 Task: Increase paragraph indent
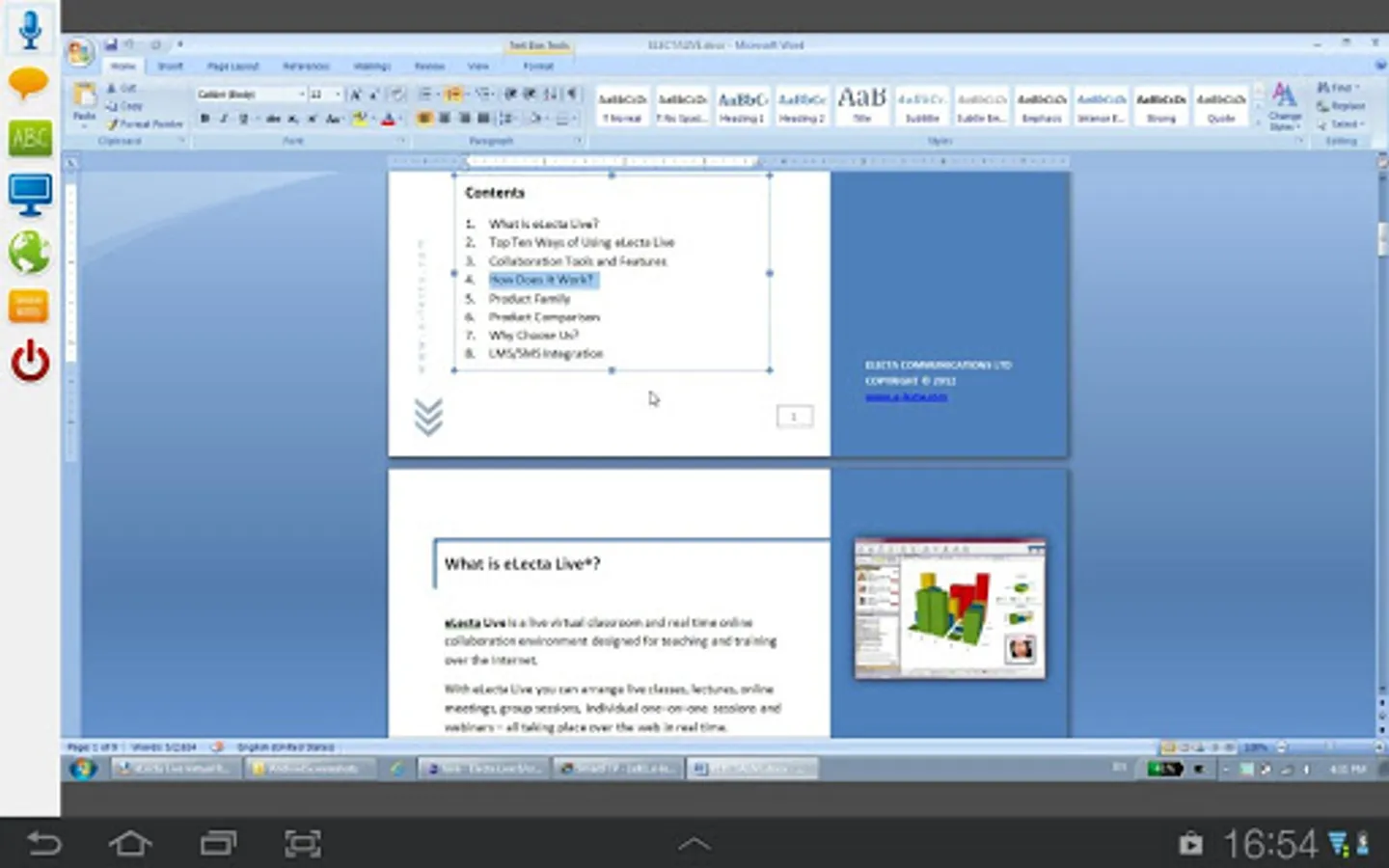pos(531,94)
